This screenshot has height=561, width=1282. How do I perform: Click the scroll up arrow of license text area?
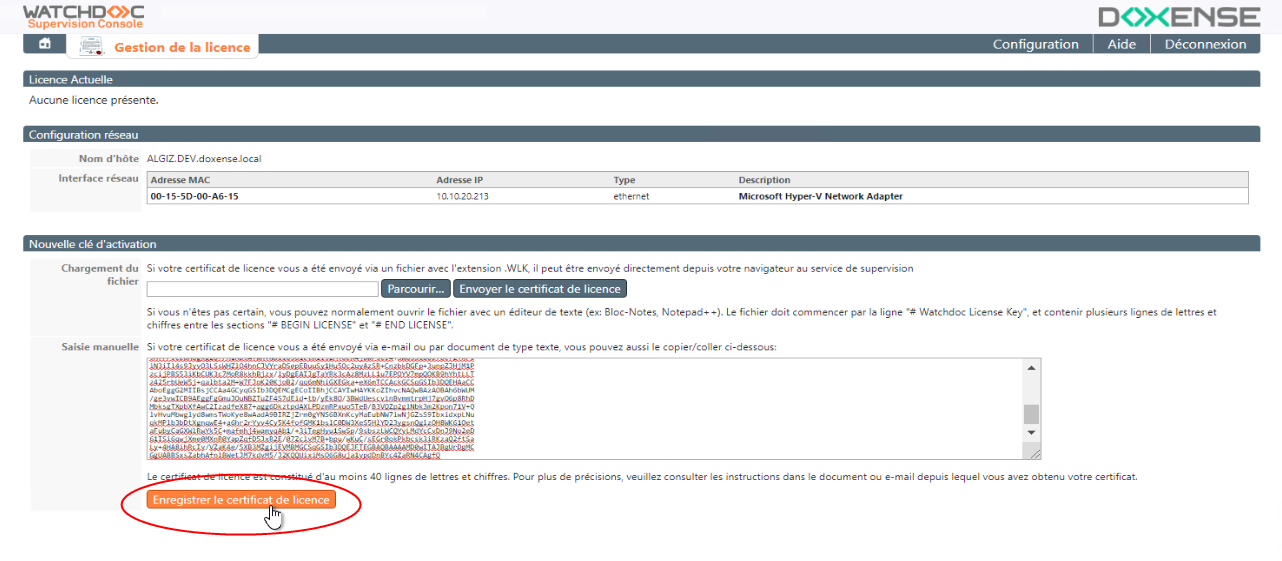click(1031, 367)
